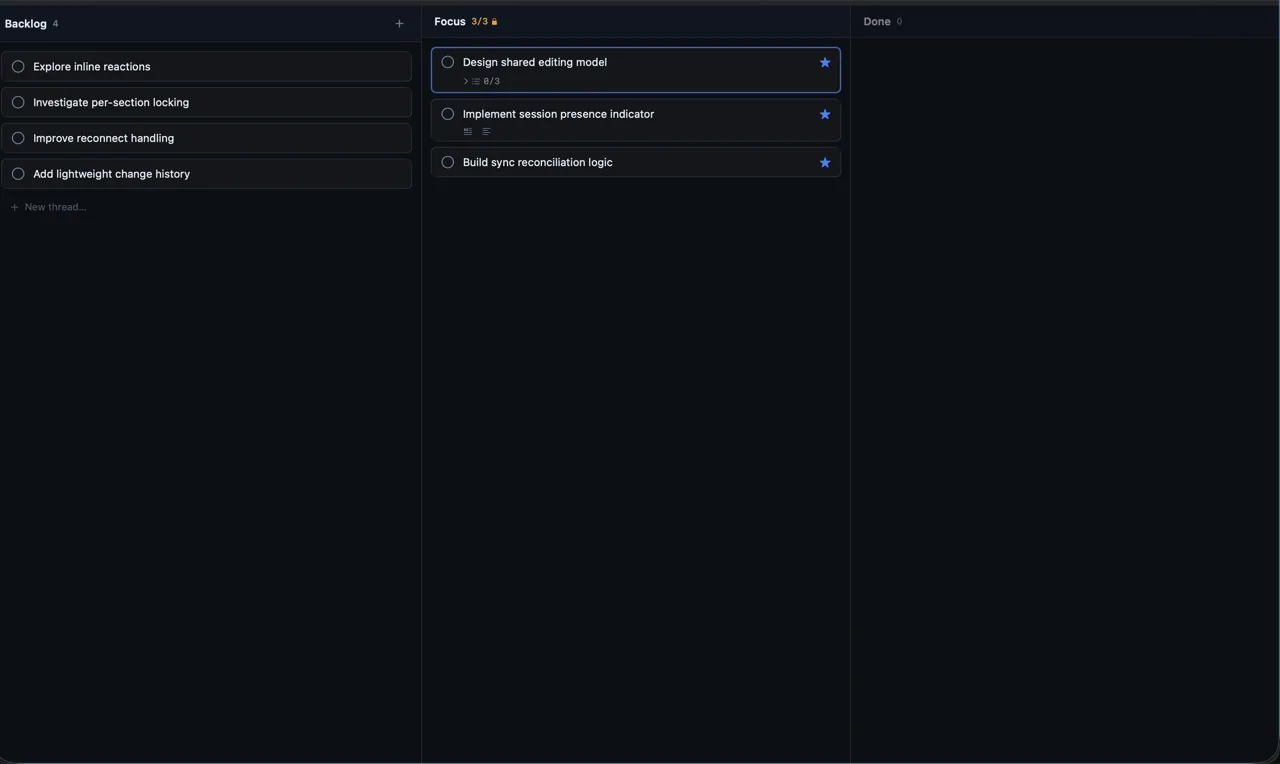The image size is (1280, 764).
Task: Click the notes icon on "Implement session presence indicator"
Action: (x=486, y=131)
